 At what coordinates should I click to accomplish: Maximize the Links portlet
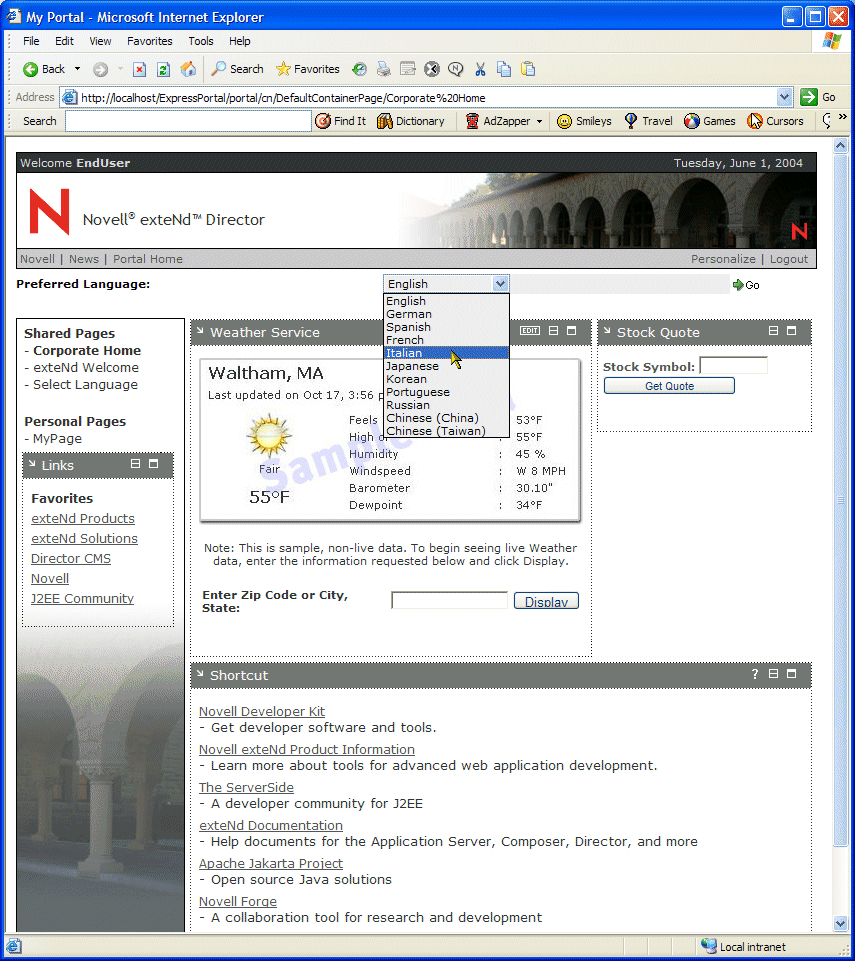[x=154, y=464]
